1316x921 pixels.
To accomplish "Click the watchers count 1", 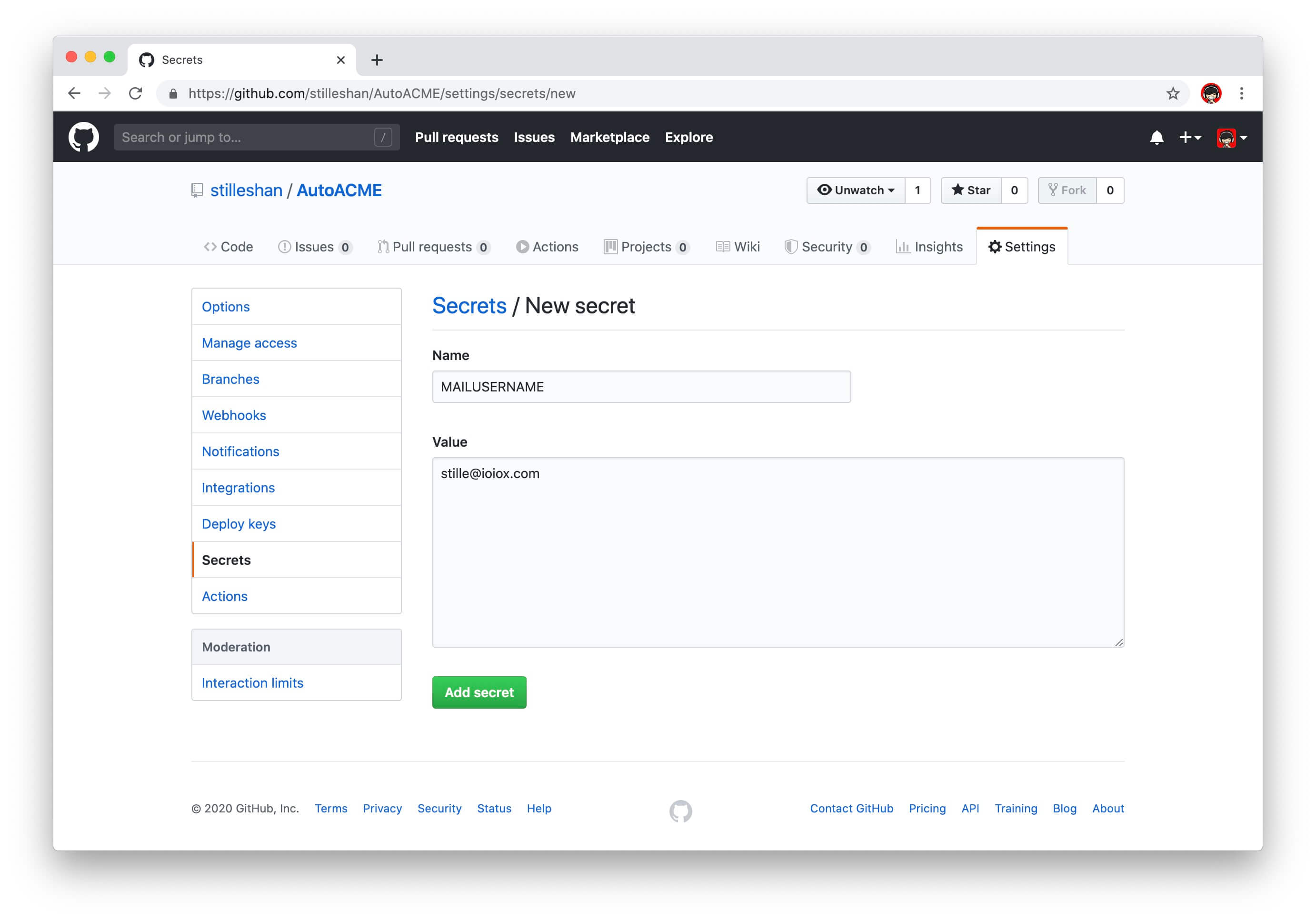I will [x=917, y=190].
